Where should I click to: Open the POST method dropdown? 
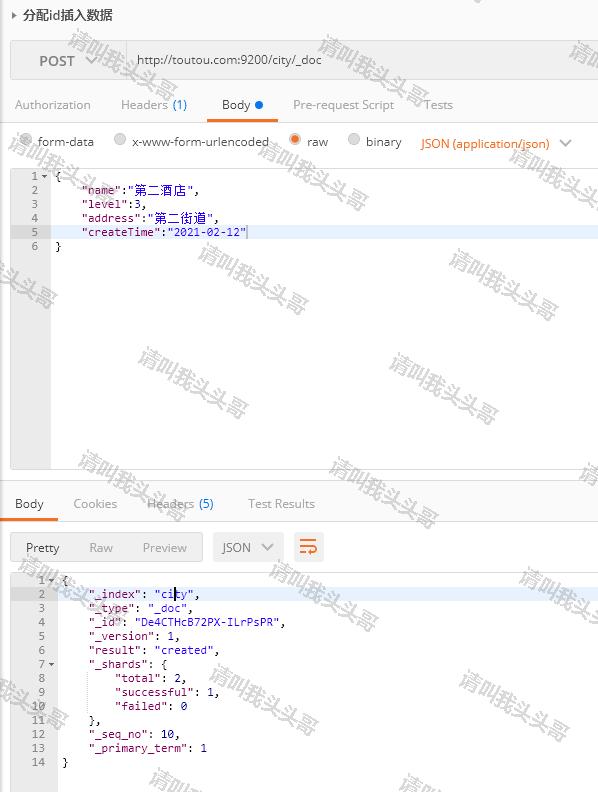coord(68,61)
